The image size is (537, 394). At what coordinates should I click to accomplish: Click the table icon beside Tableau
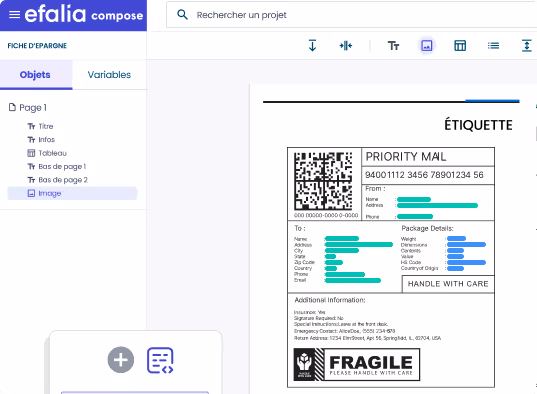(31, 153)
